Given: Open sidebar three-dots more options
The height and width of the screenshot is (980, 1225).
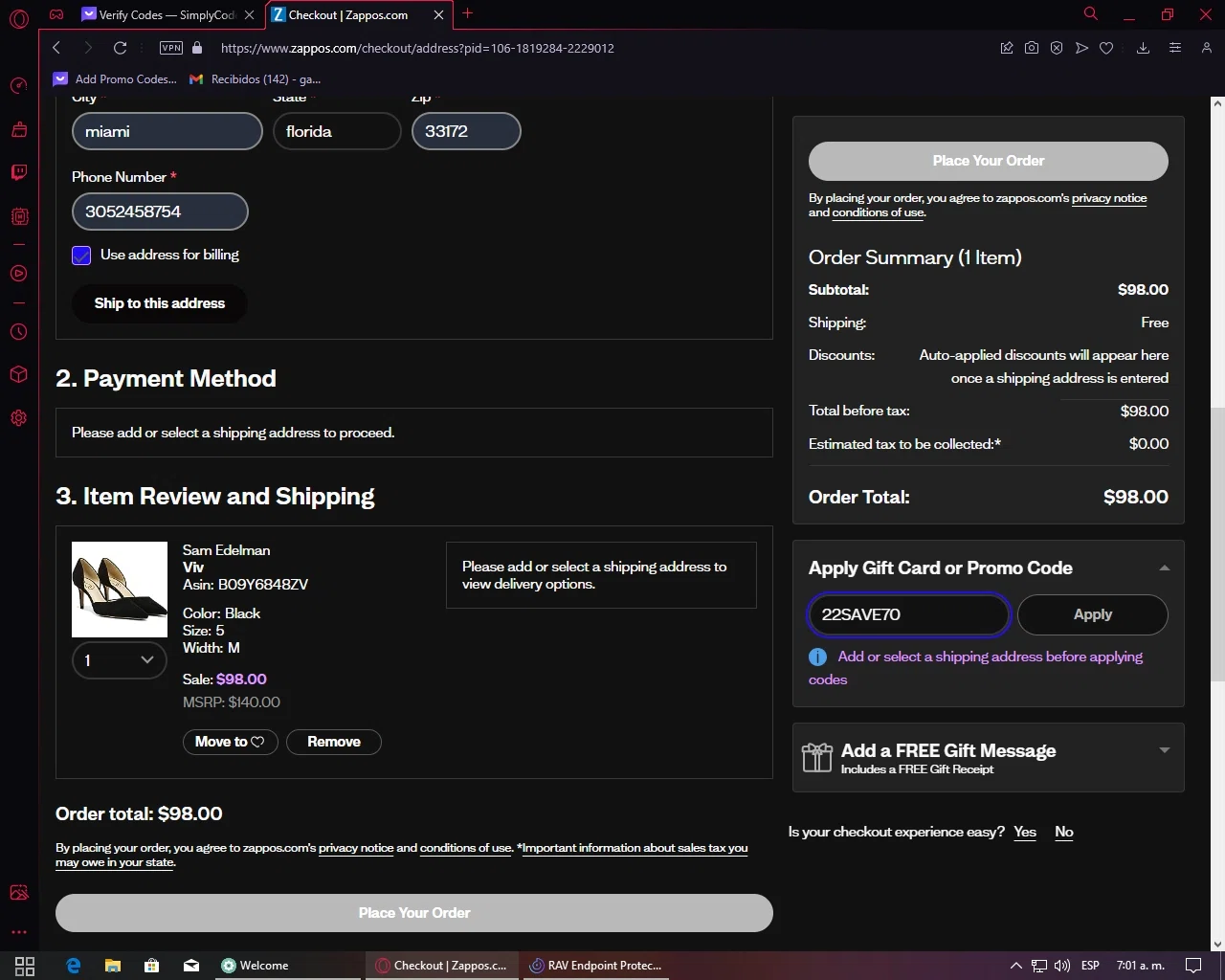Looking at the screenshot, I should click(18, 931).
